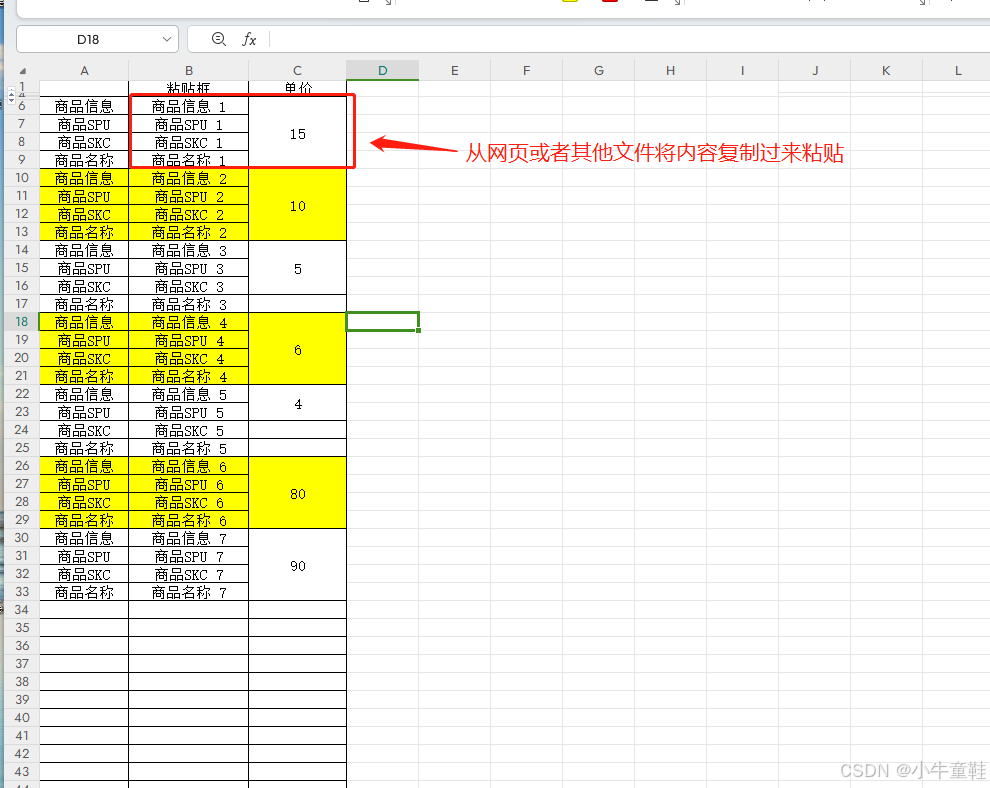The height and width of the screenshot is (788, 990).
Task: Select column L header
Action: point(957,71)
